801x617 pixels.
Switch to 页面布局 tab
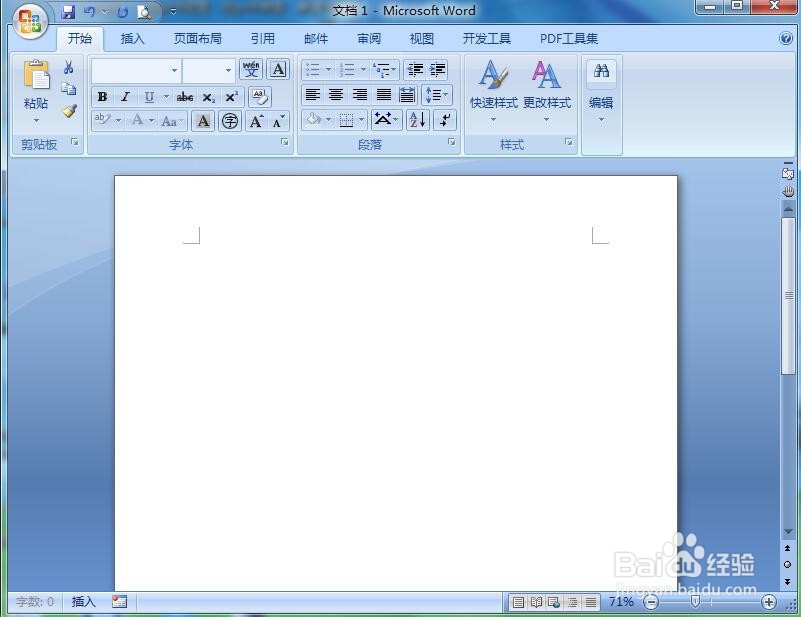[198, 39]
